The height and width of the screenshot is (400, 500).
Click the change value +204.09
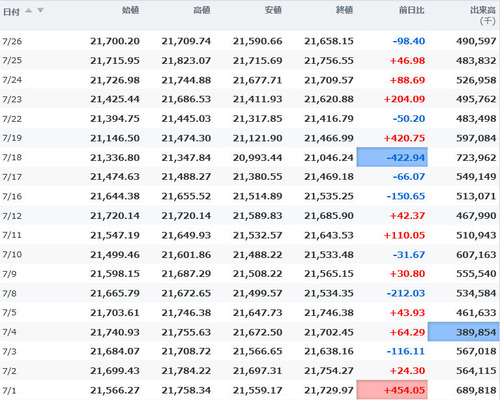coord(404,99)
